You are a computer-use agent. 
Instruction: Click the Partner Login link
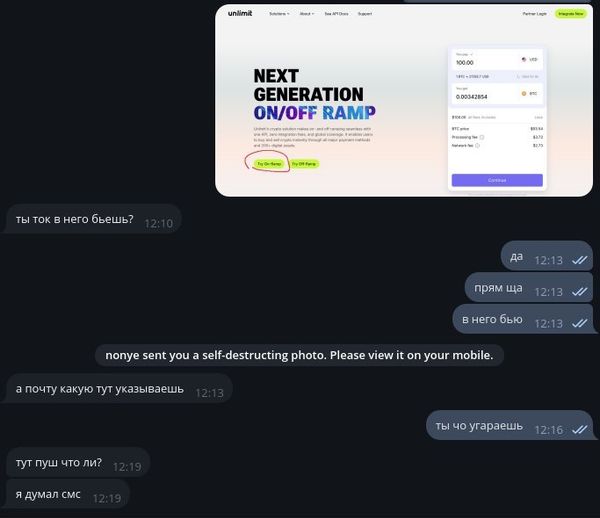click(534, 14)
